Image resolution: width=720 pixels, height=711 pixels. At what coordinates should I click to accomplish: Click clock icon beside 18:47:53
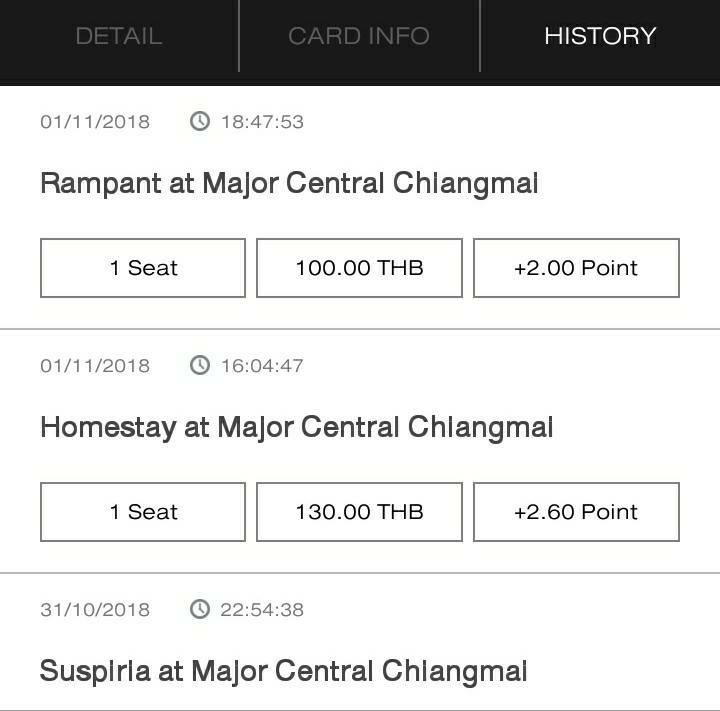(200, 122)
